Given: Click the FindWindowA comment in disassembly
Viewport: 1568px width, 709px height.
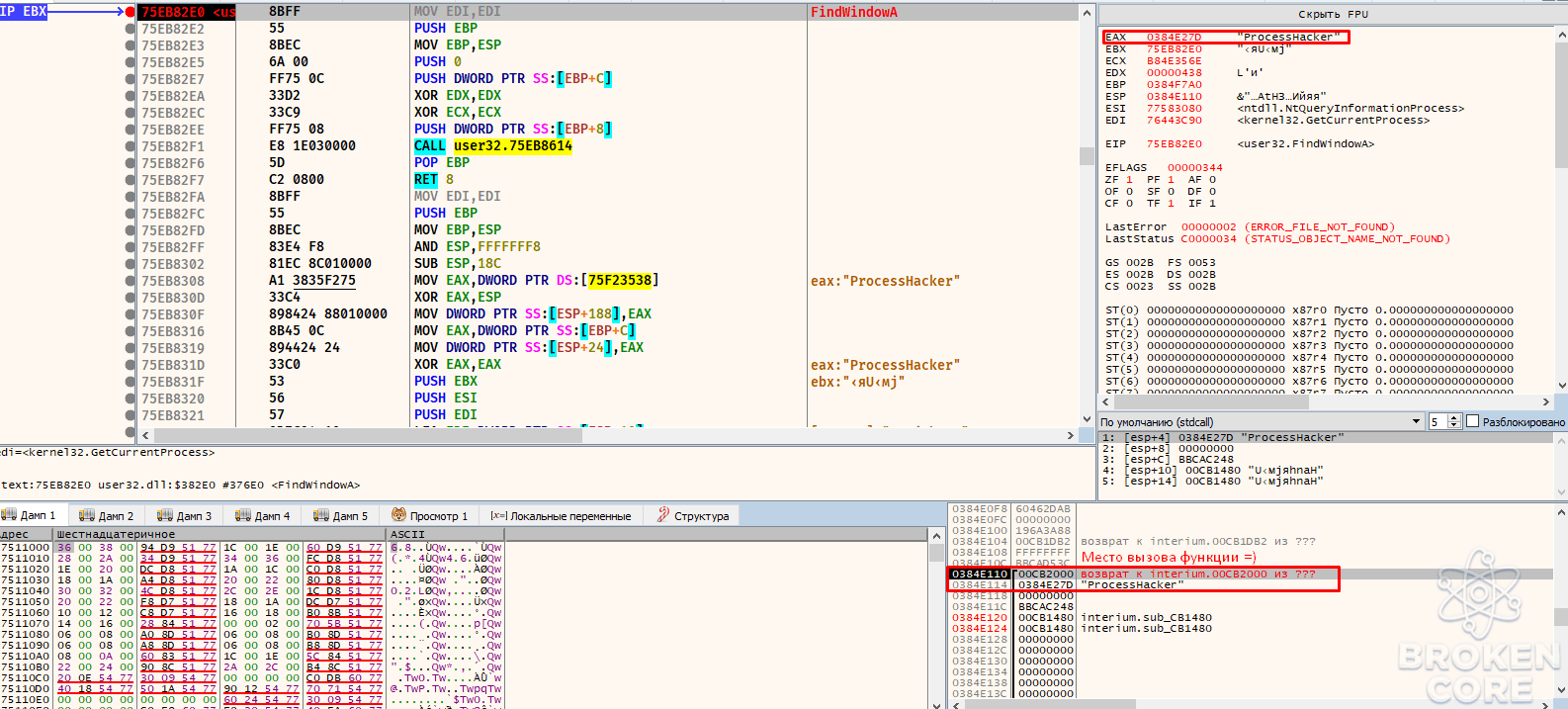Looking at the screenshot, I should click(854, 12).
